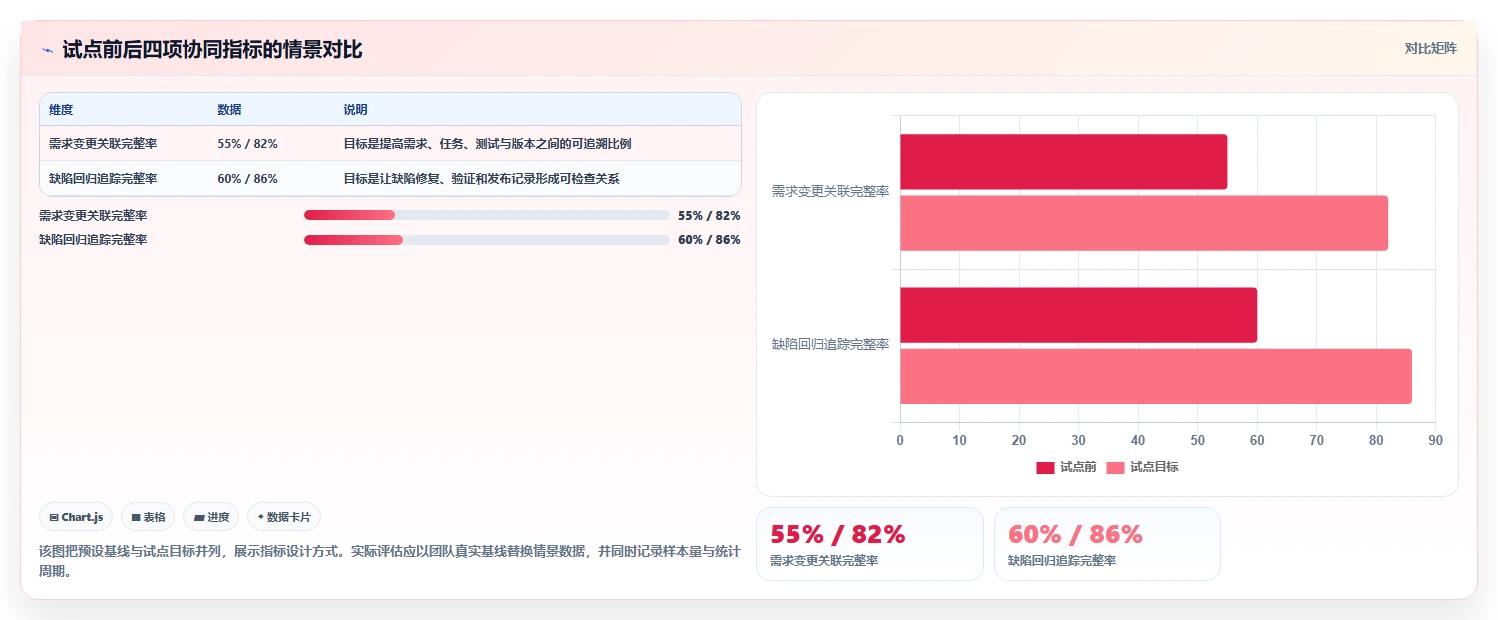Click the 数据 column header

tap(229, 110)
